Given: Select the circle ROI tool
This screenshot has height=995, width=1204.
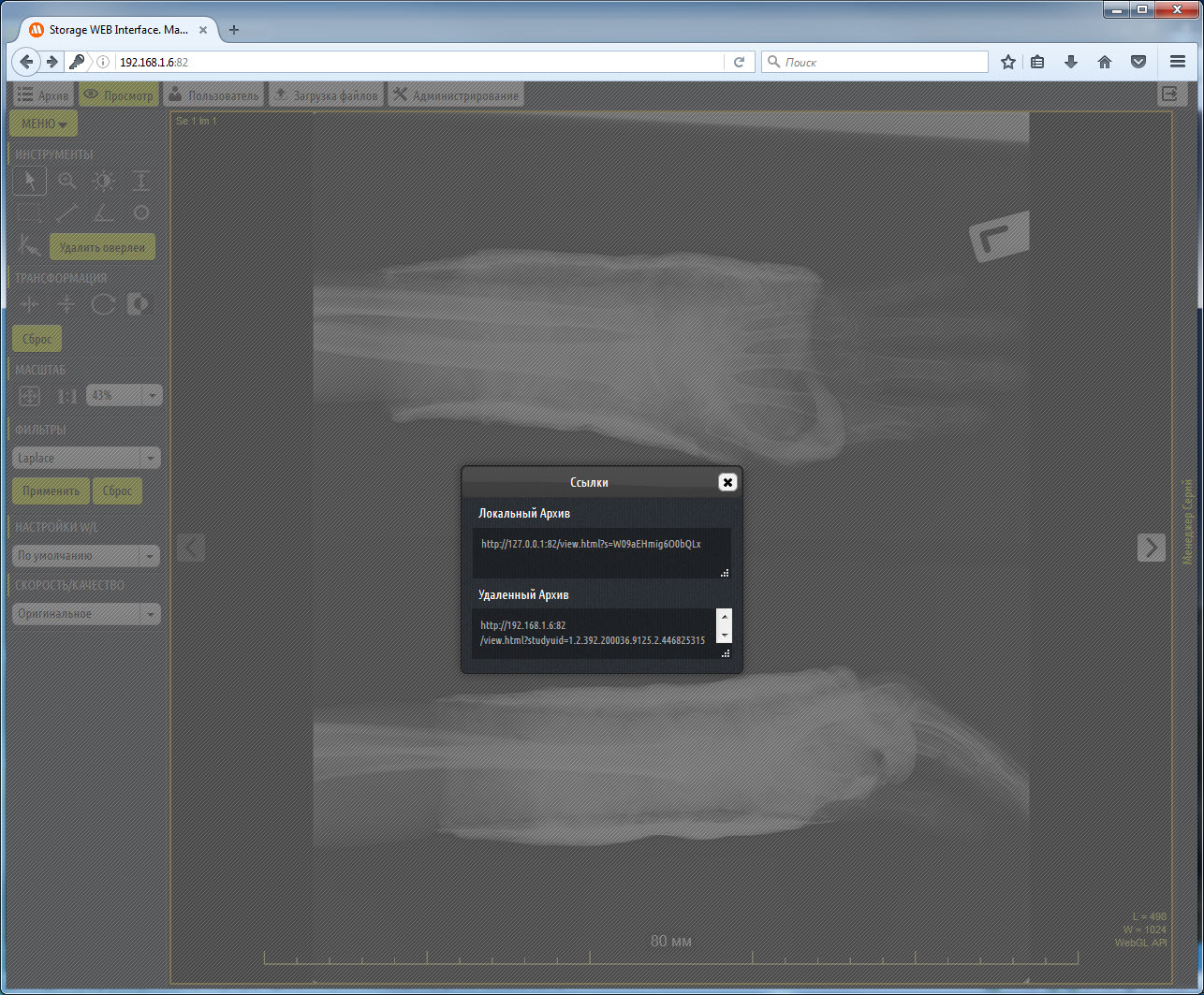Looking at the screenshot, I should (140, 212).
